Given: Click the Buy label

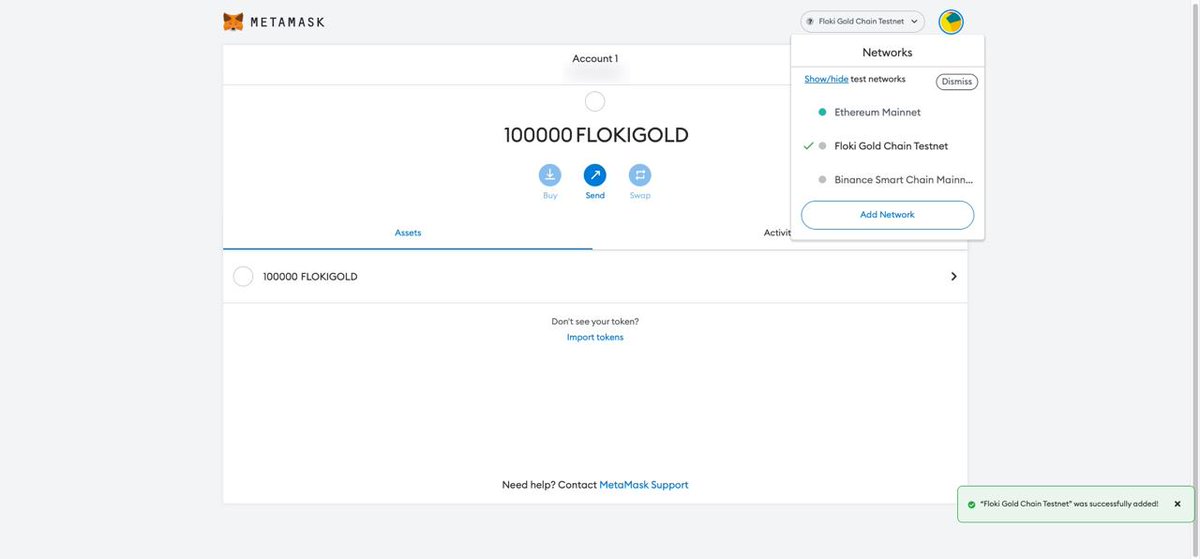Looking at the screenshot, I should 550,196.
